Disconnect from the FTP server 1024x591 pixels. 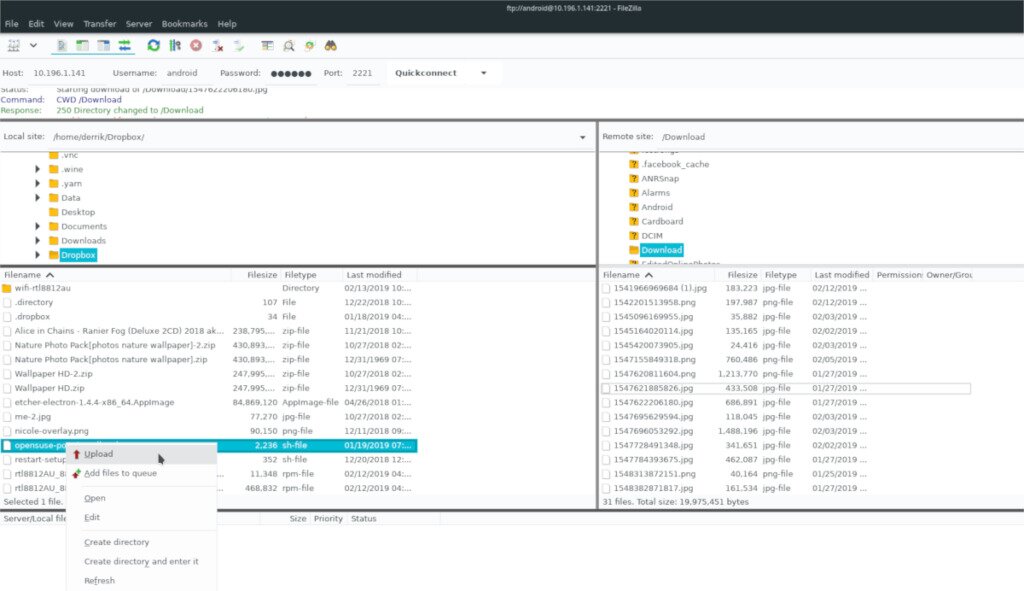pyautogui.click(x=219, y=45)
